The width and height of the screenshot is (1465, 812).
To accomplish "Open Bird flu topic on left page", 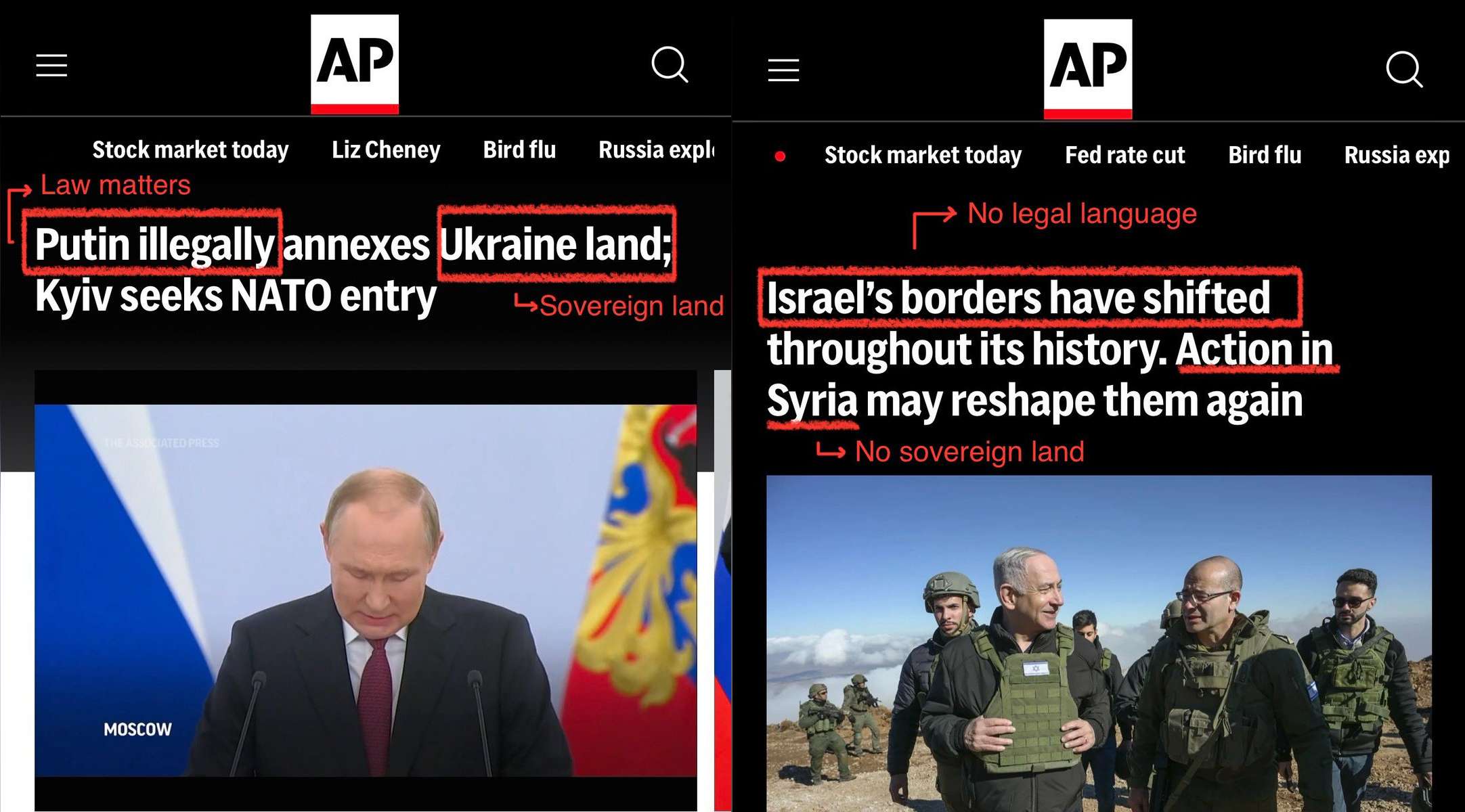I will tap(519, 150).
